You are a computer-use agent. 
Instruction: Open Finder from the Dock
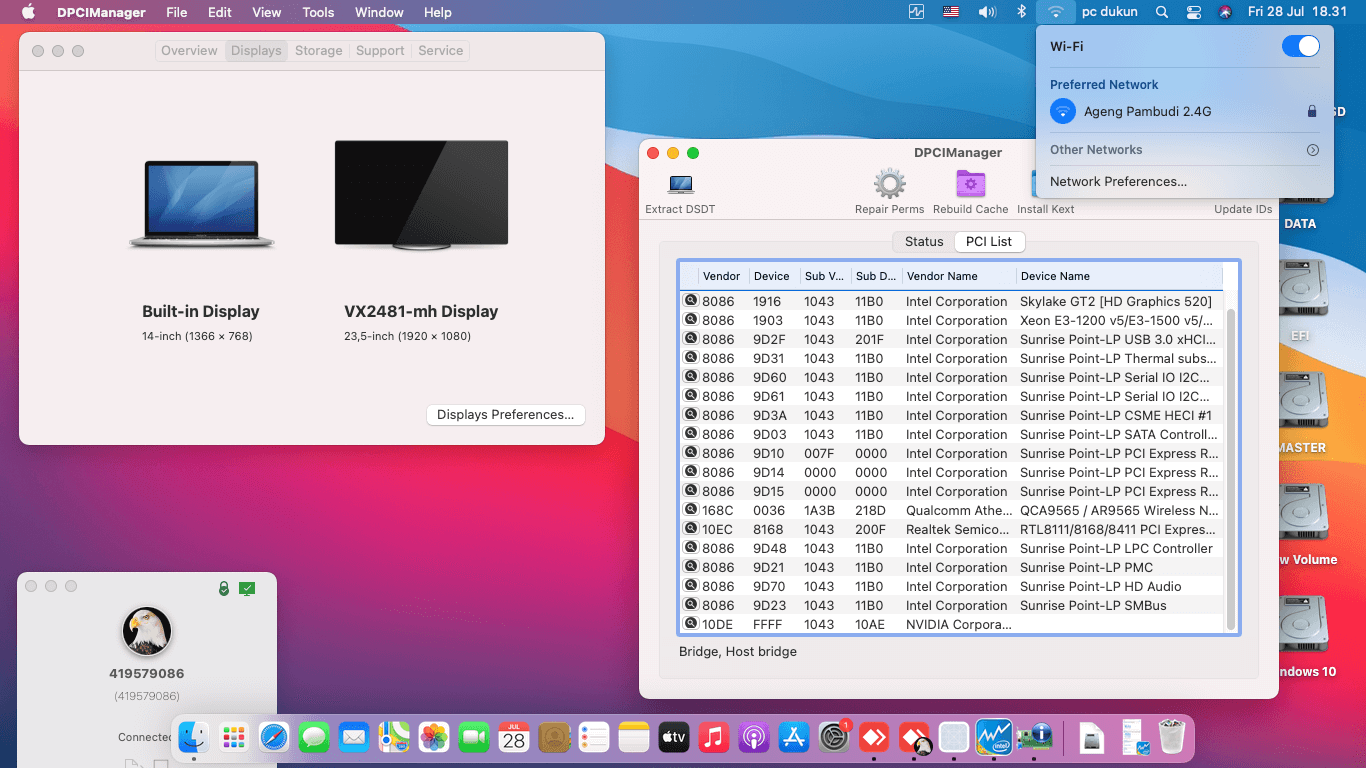(194, 738)
